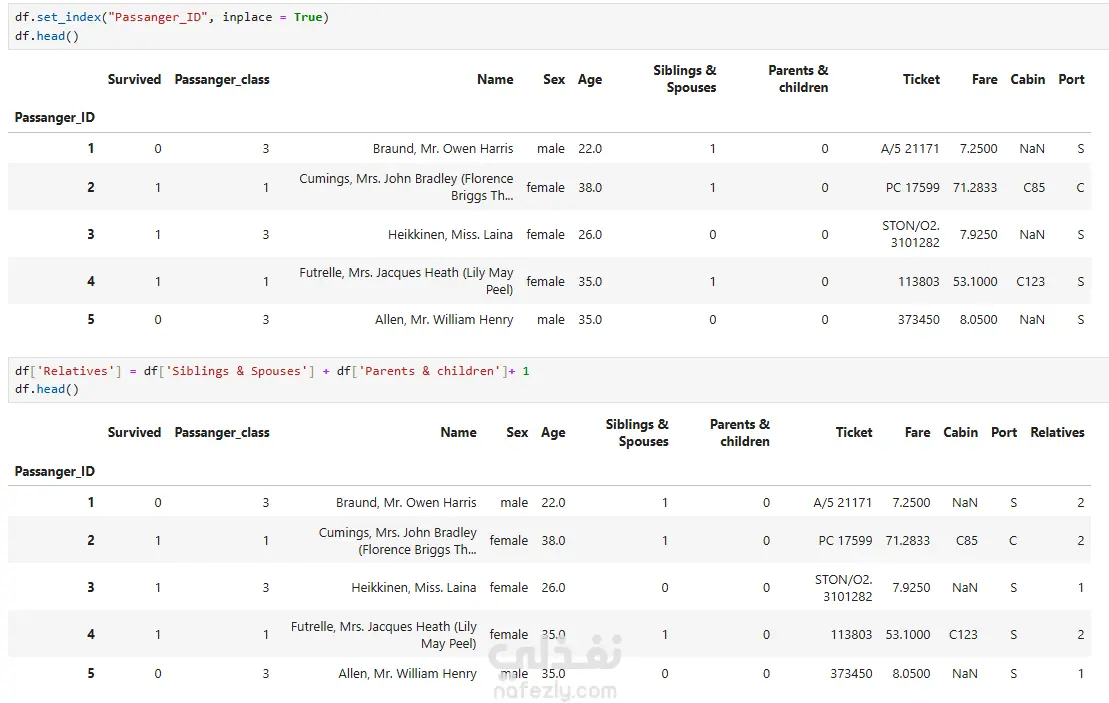Click the Port header in the first output table
1109x703 pixels.
tap(1071, 79)
